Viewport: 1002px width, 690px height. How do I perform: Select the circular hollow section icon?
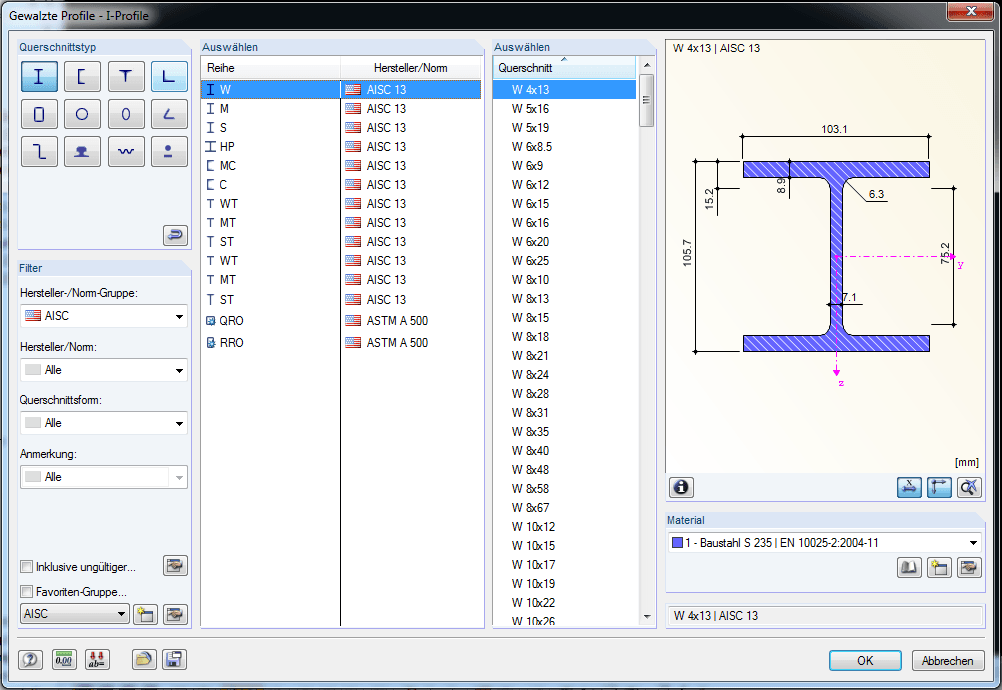point(82,114)
